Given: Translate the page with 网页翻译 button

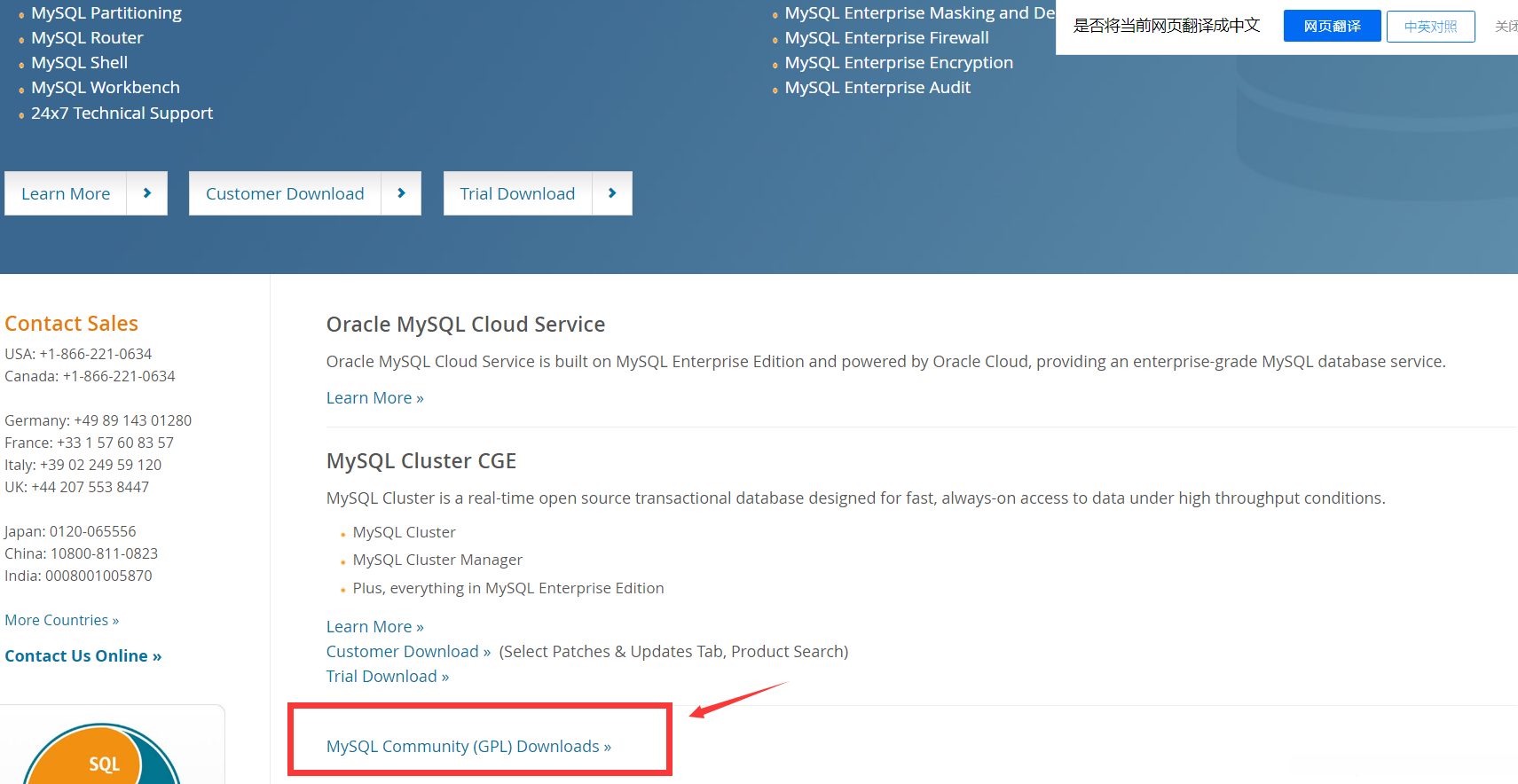Looking at the screenshot, I should click(x=1332, y=27).
